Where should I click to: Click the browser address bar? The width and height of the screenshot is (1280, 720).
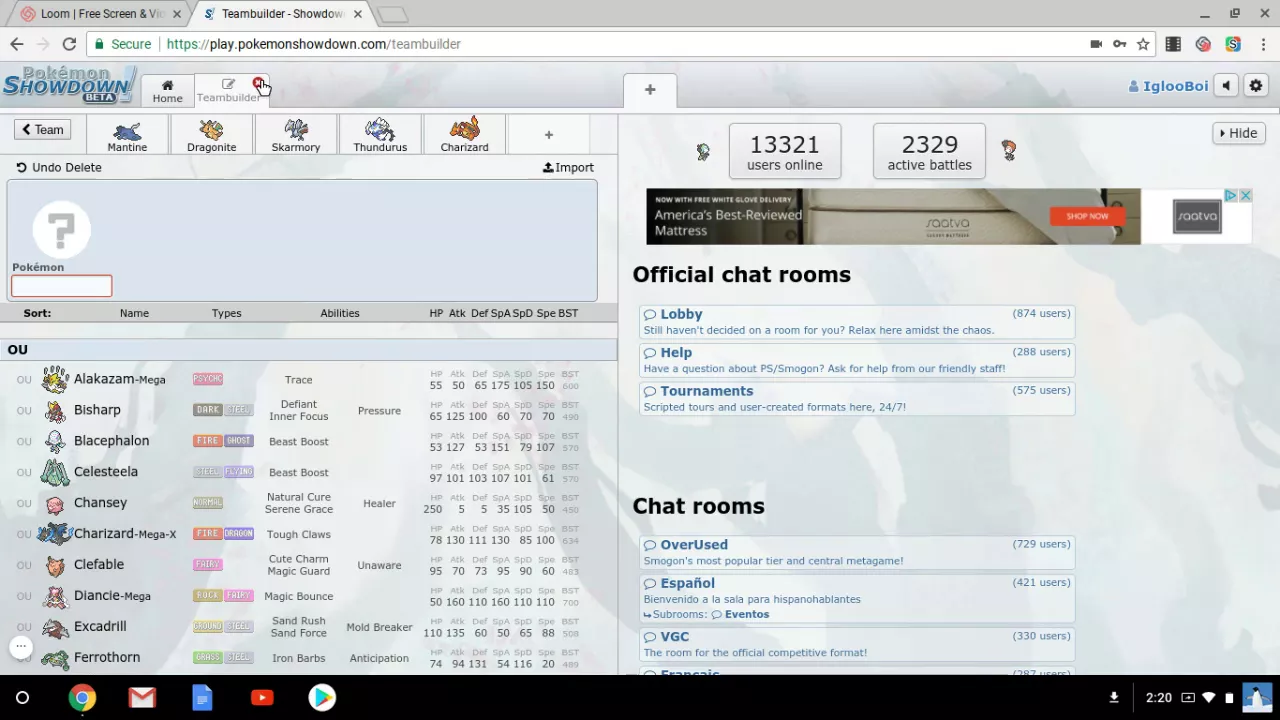tap(620, 44)
